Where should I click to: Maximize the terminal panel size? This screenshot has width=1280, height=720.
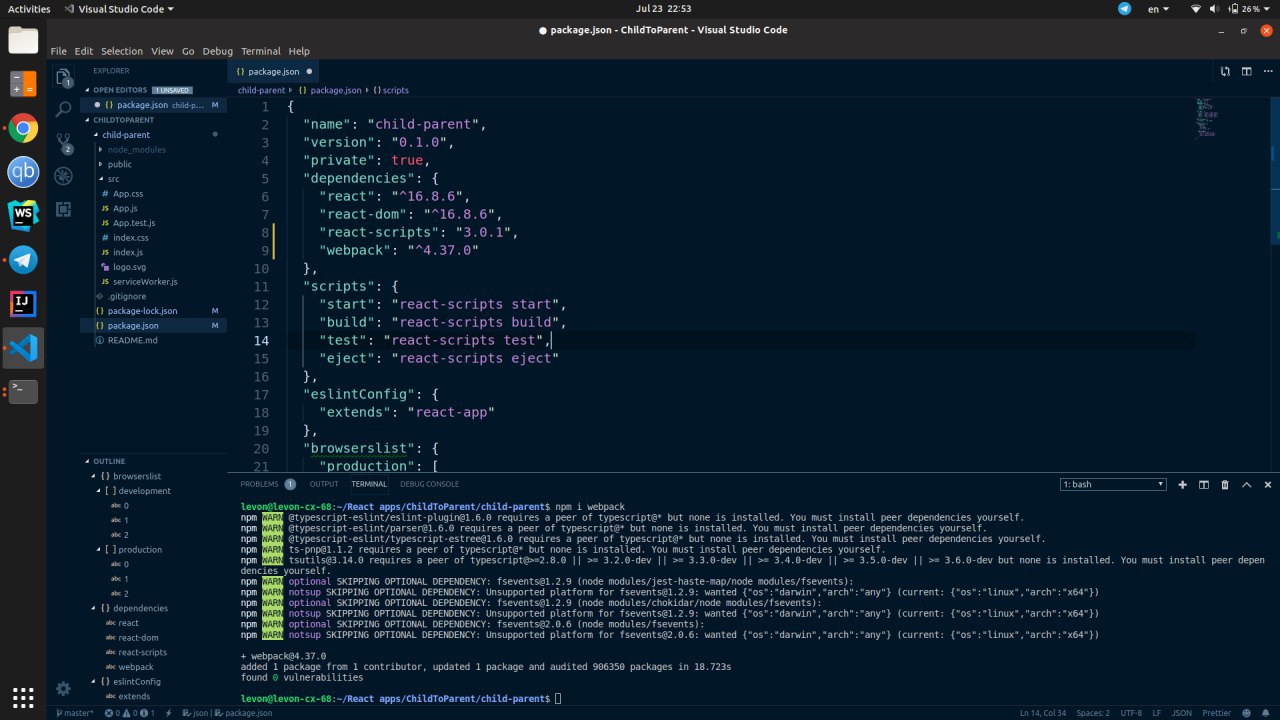(x=1246, y=484)
